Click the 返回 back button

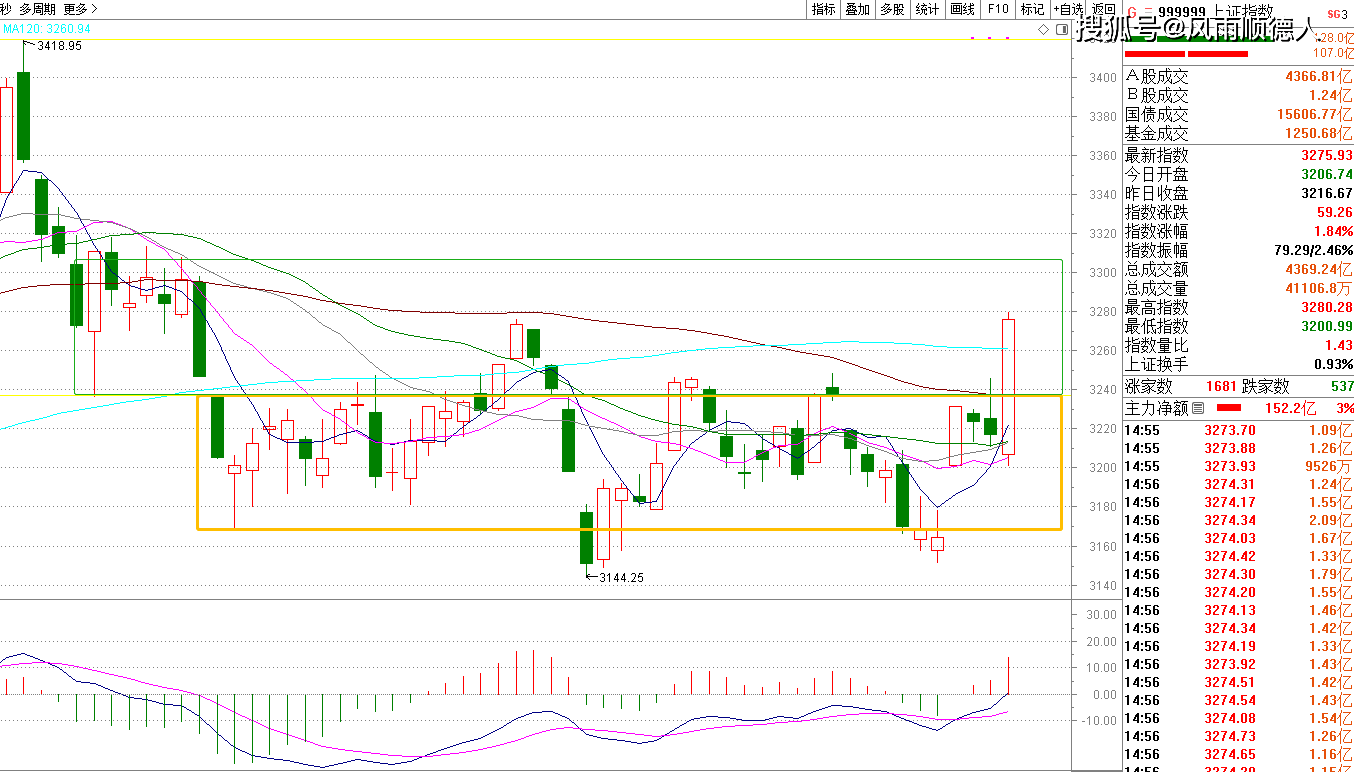1103,9
